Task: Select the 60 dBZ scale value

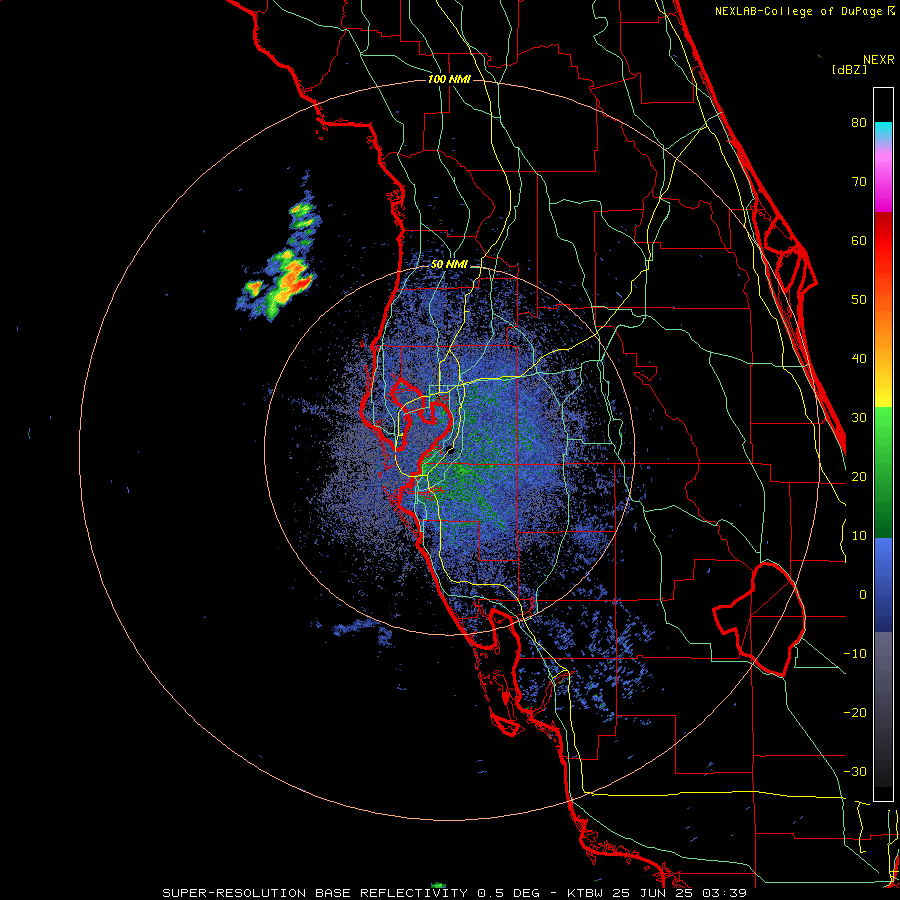Action: click(858, 241)
